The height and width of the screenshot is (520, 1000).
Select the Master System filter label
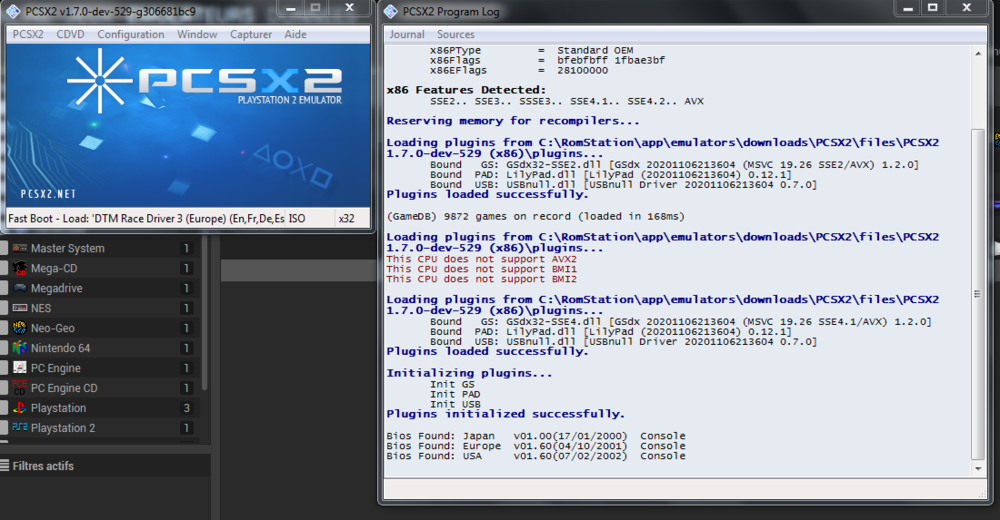click(68, 248)
